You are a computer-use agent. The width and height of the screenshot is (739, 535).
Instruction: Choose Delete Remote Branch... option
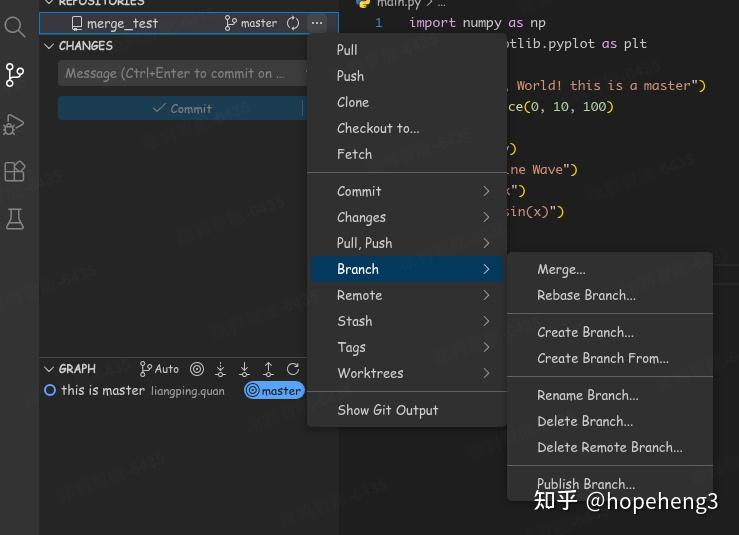click(x=610, y=447)
